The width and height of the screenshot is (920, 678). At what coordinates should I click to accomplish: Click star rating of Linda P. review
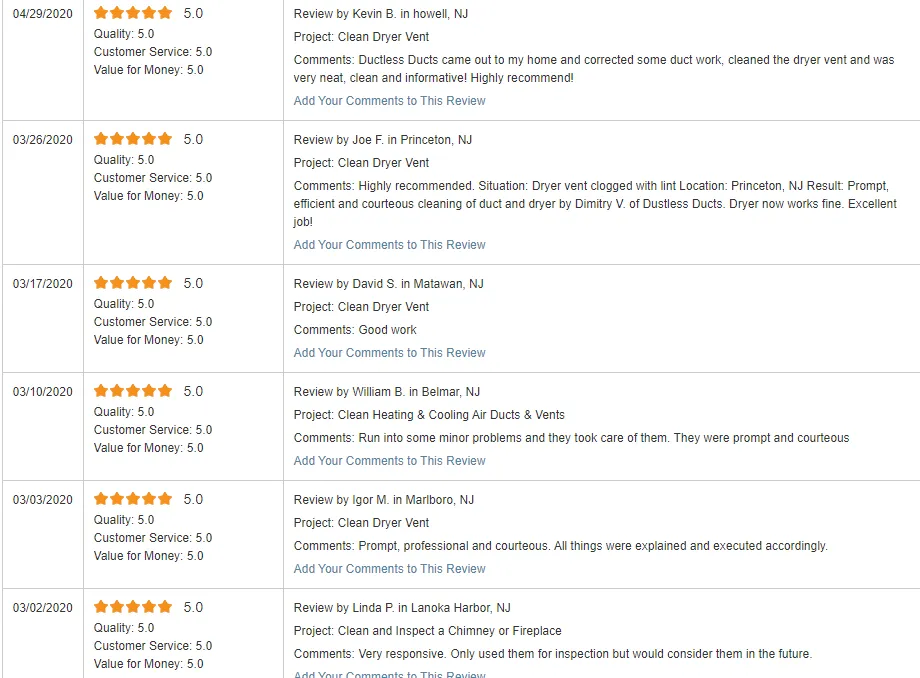coord(133,607)
